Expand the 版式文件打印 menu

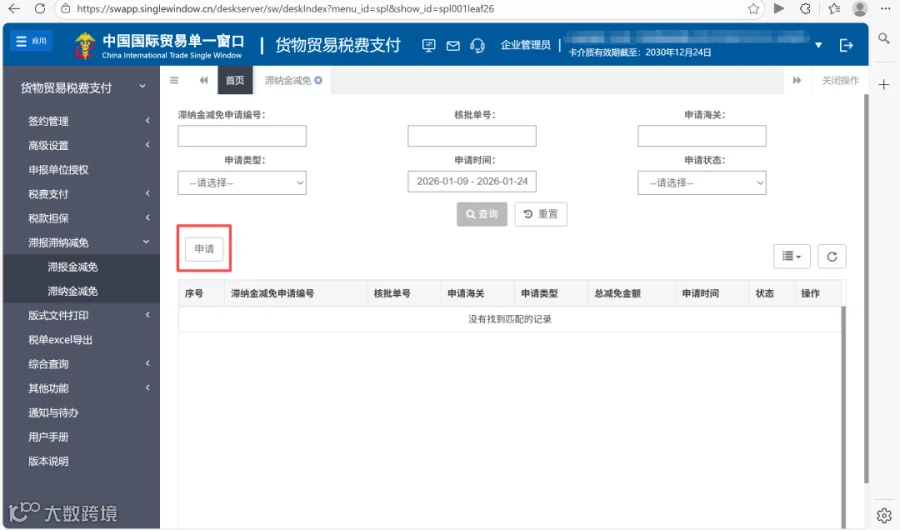tap(84, 315)
